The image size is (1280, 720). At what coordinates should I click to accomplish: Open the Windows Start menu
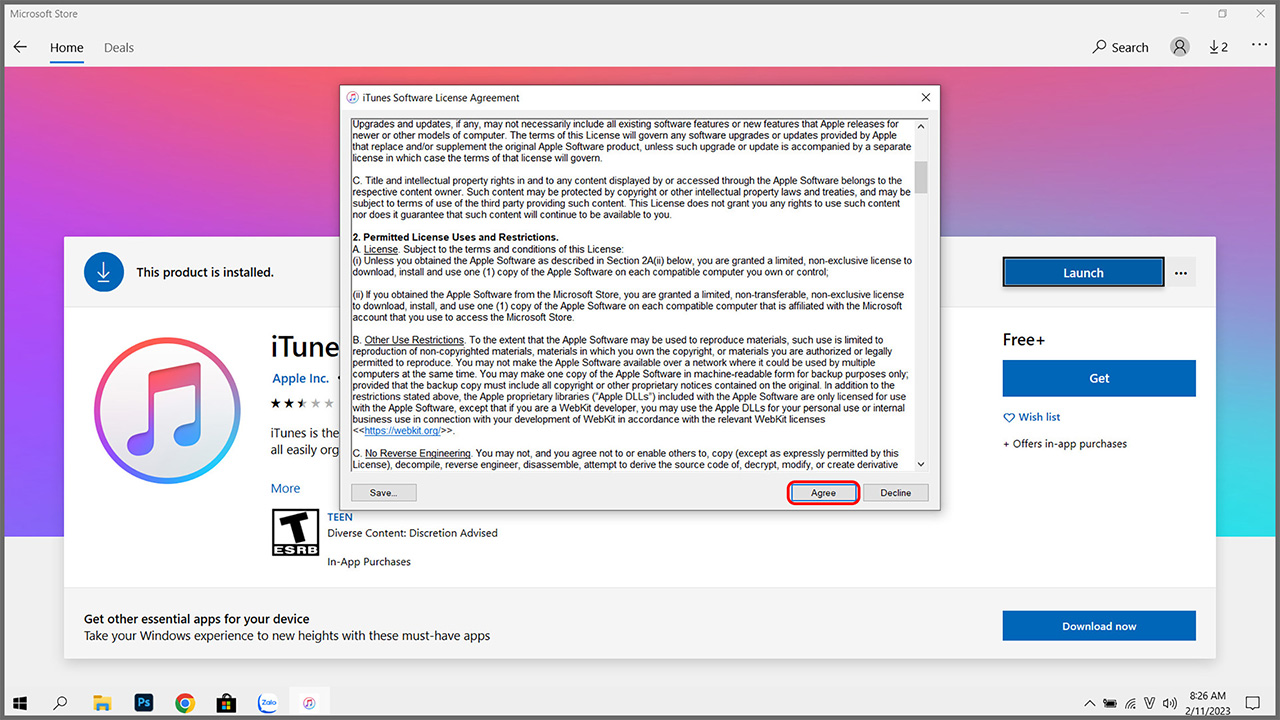(x=20, y=703)
